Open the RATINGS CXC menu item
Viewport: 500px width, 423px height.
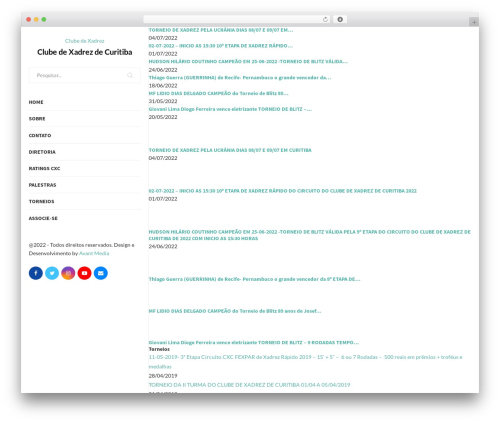point(44,168)
